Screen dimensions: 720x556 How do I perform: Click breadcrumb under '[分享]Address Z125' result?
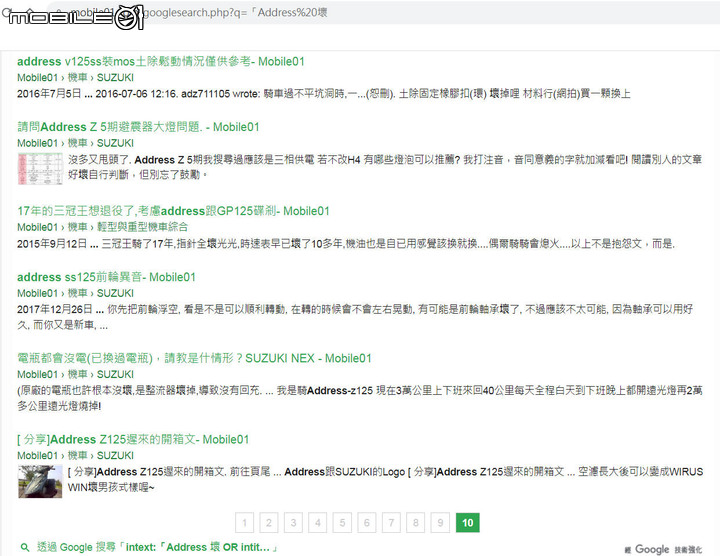[75, 455]
